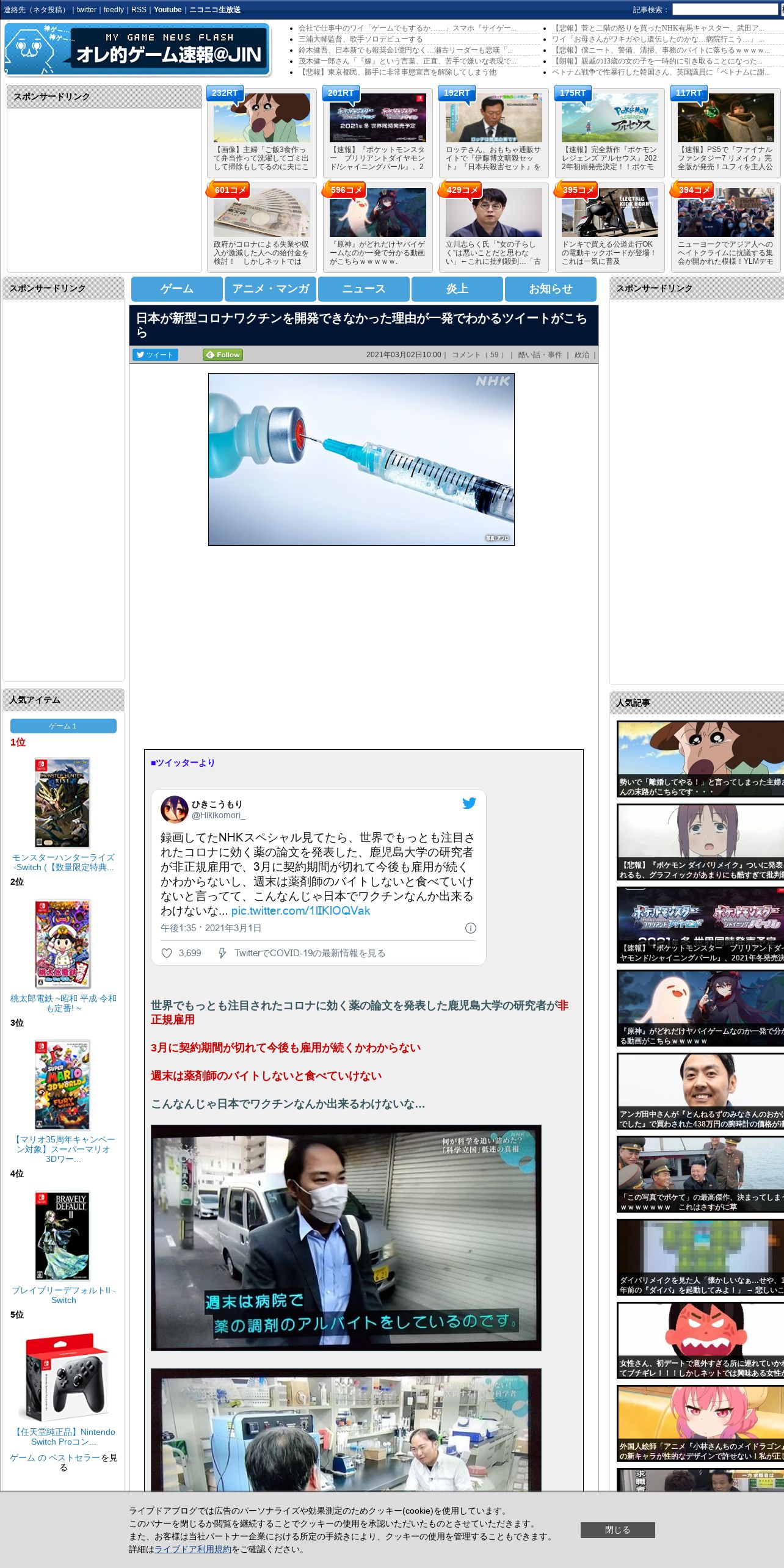Open the ひきこうもり profile avatar
Screen dimensions: 784x1568
coord(173,810)
